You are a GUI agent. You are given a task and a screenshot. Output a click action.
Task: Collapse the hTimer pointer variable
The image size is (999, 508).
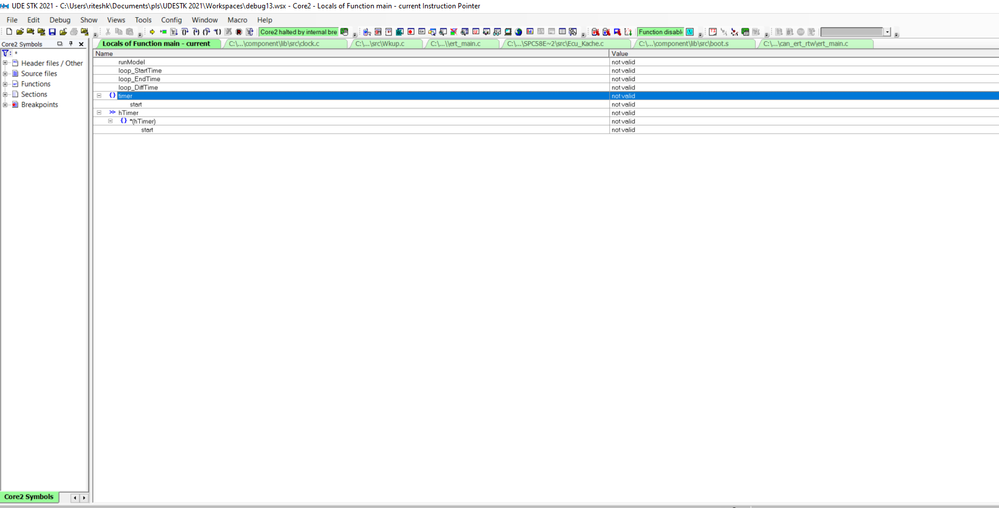coord(99,113)
